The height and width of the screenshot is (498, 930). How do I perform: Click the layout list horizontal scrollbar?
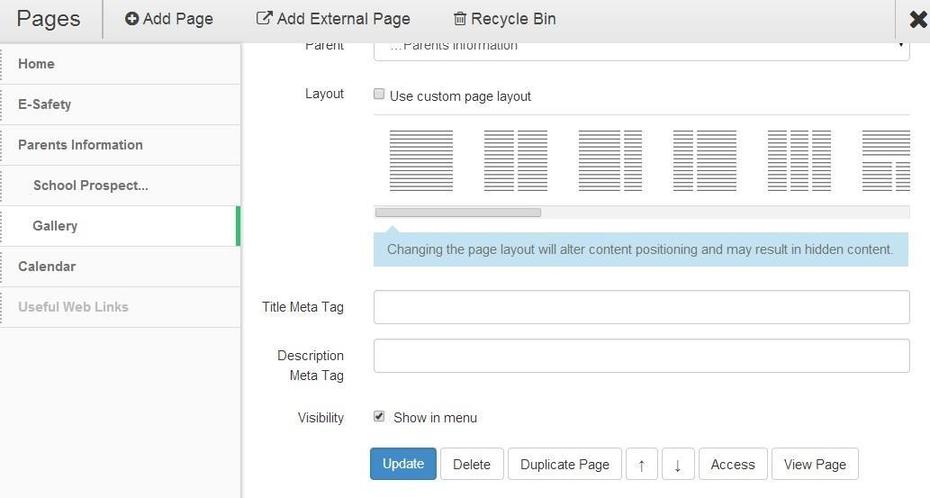(458, 212)
